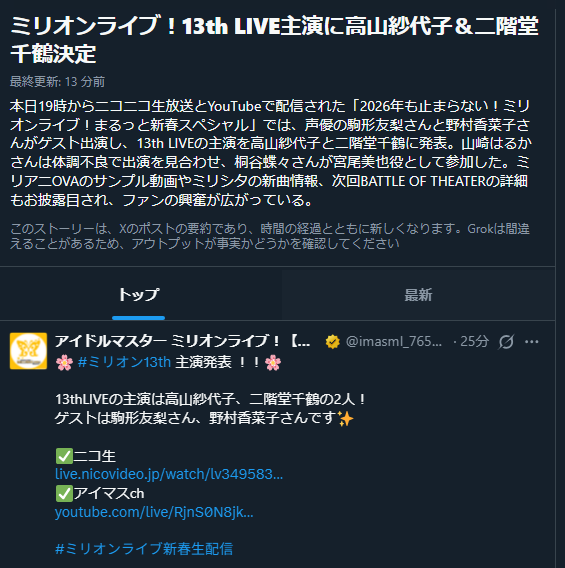
Task: Open the #ミリオンライブ新春生配信 hashtag
Action: 144,548
